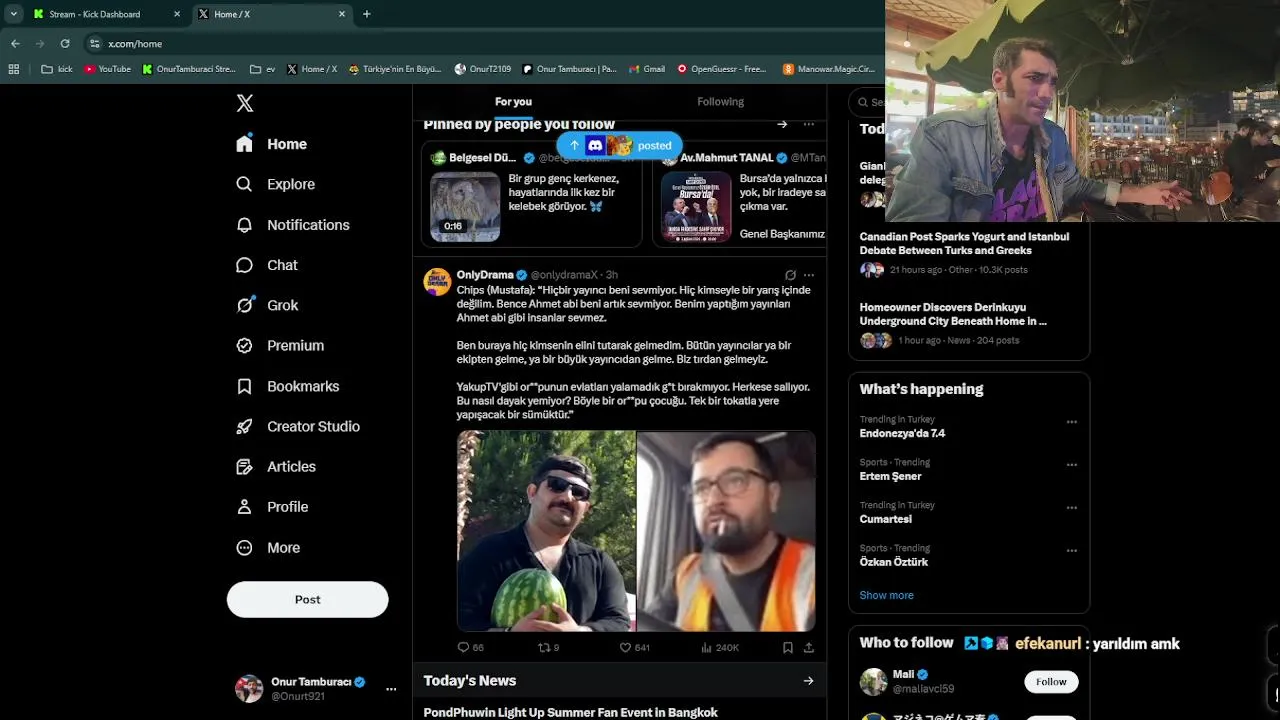
Task: Go back in browser
Action: pos(15,43)
